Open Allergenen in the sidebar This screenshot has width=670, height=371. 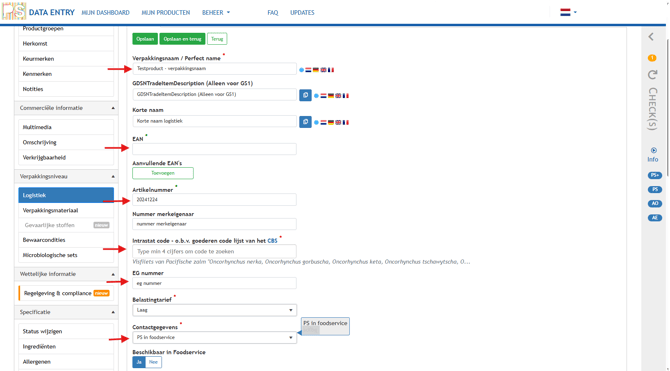(x=66, y=362)
